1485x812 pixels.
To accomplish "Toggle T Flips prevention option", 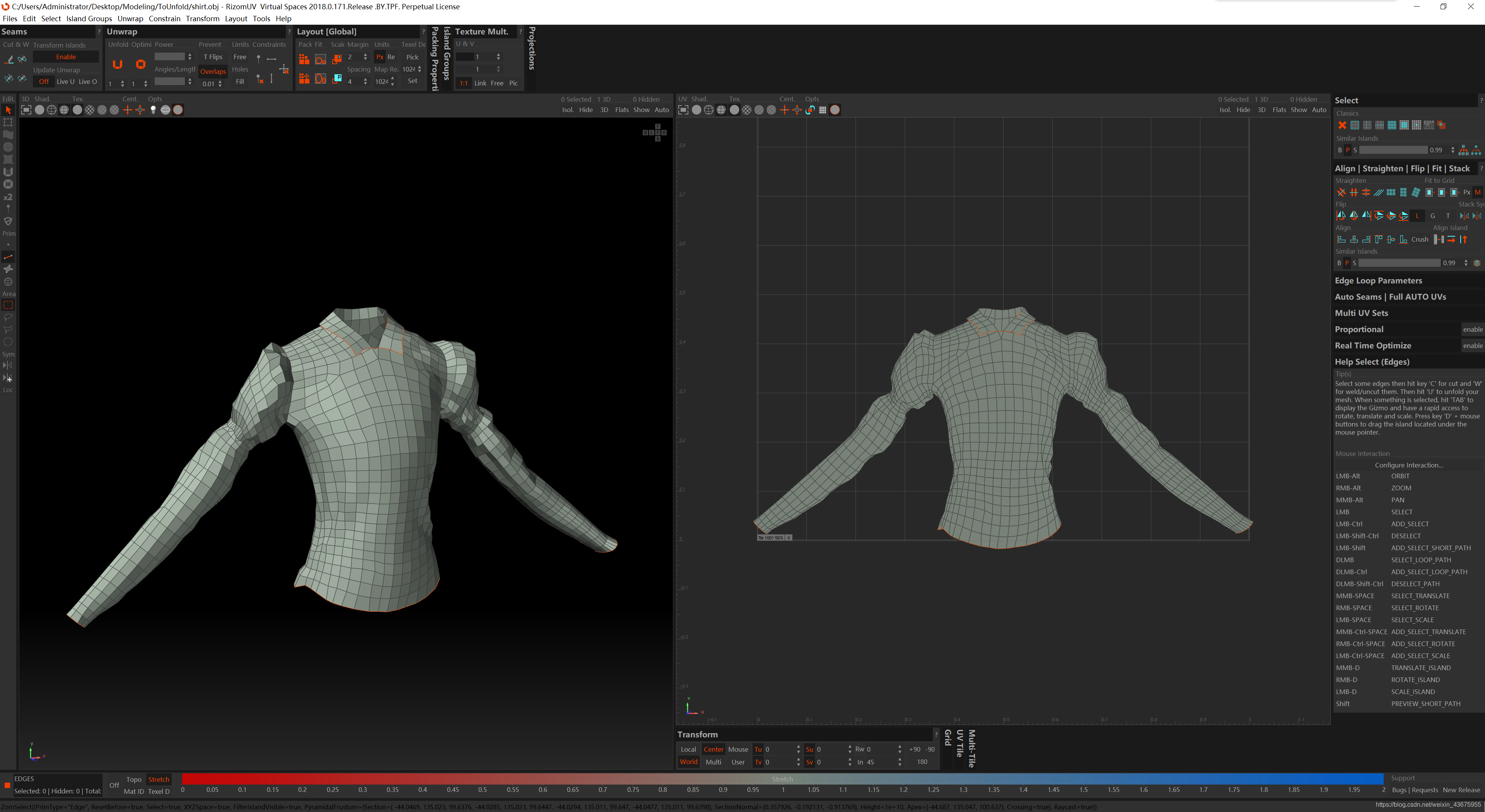I will (x=213, y=56).
